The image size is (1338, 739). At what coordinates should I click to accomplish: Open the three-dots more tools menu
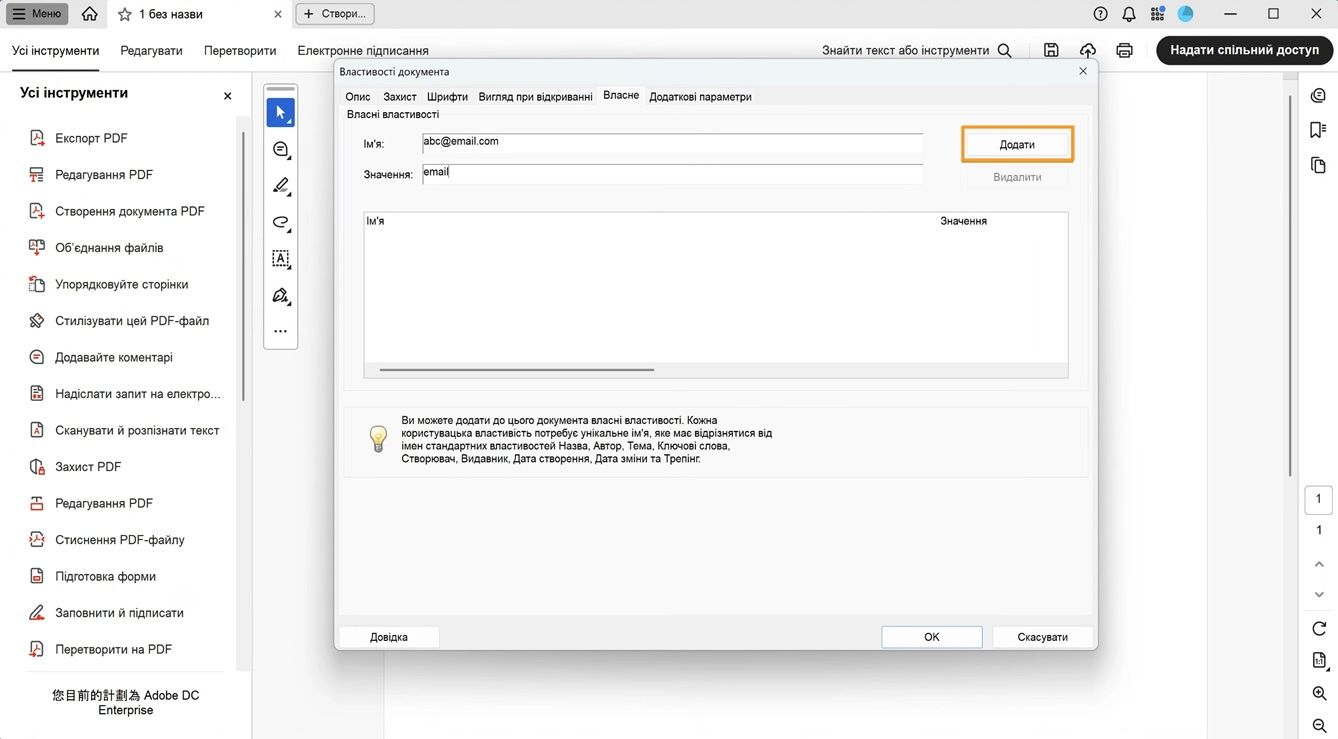(281, 331)
